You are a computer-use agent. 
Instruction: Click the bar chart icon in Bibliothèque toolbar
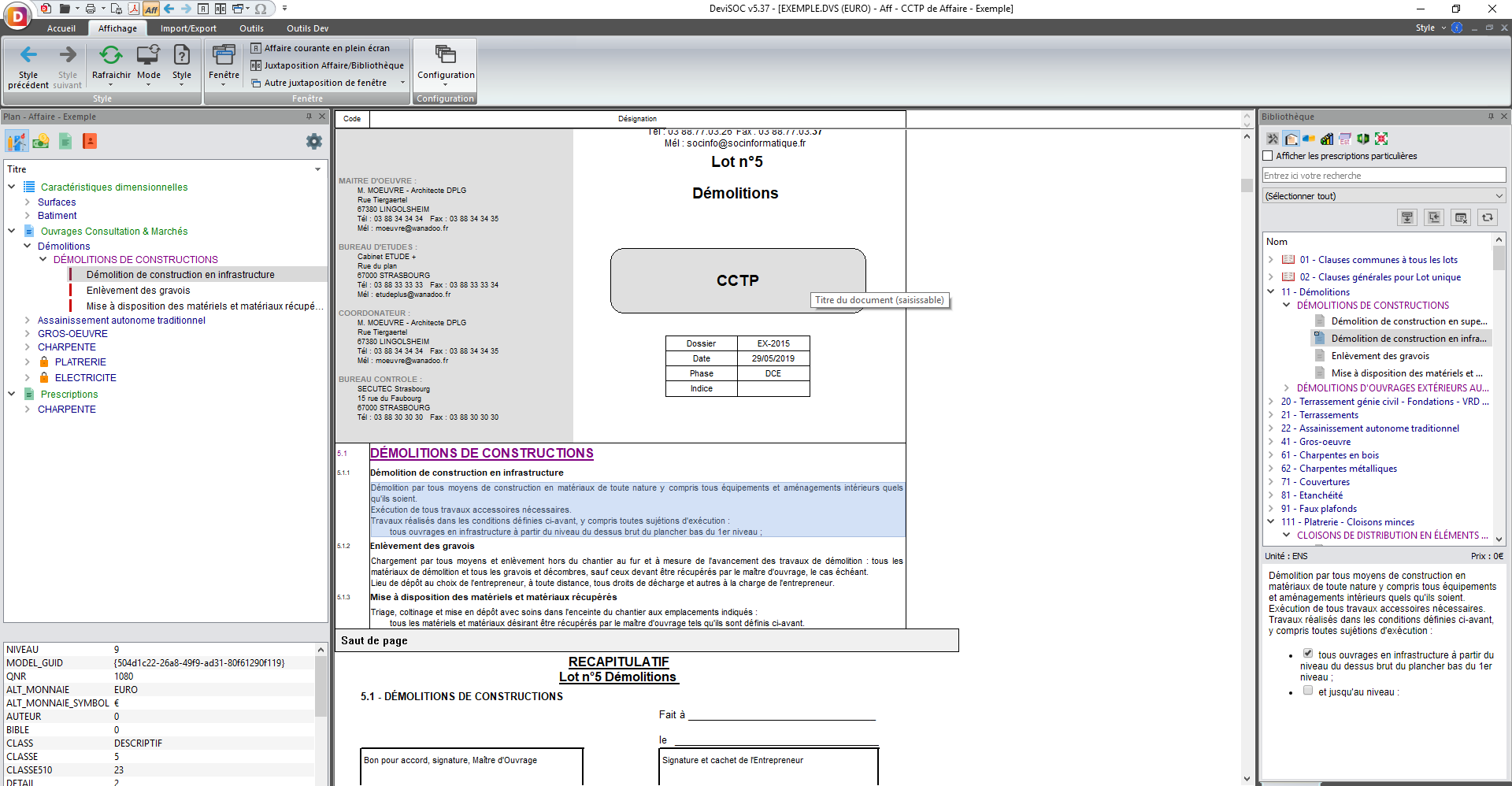click(1327, 139)
